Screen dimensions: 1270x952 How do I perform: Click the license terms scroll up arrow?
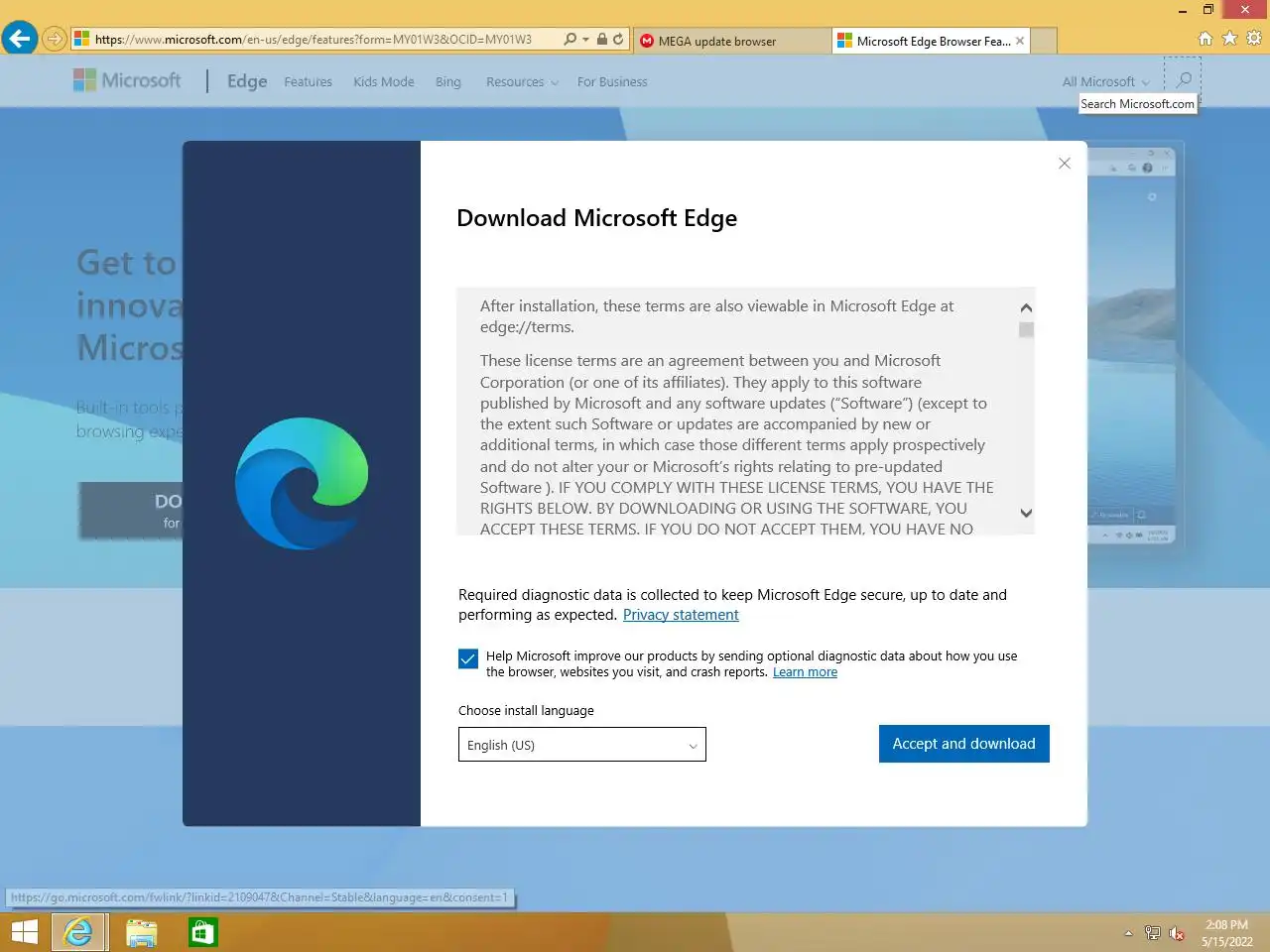[1026, 307]
